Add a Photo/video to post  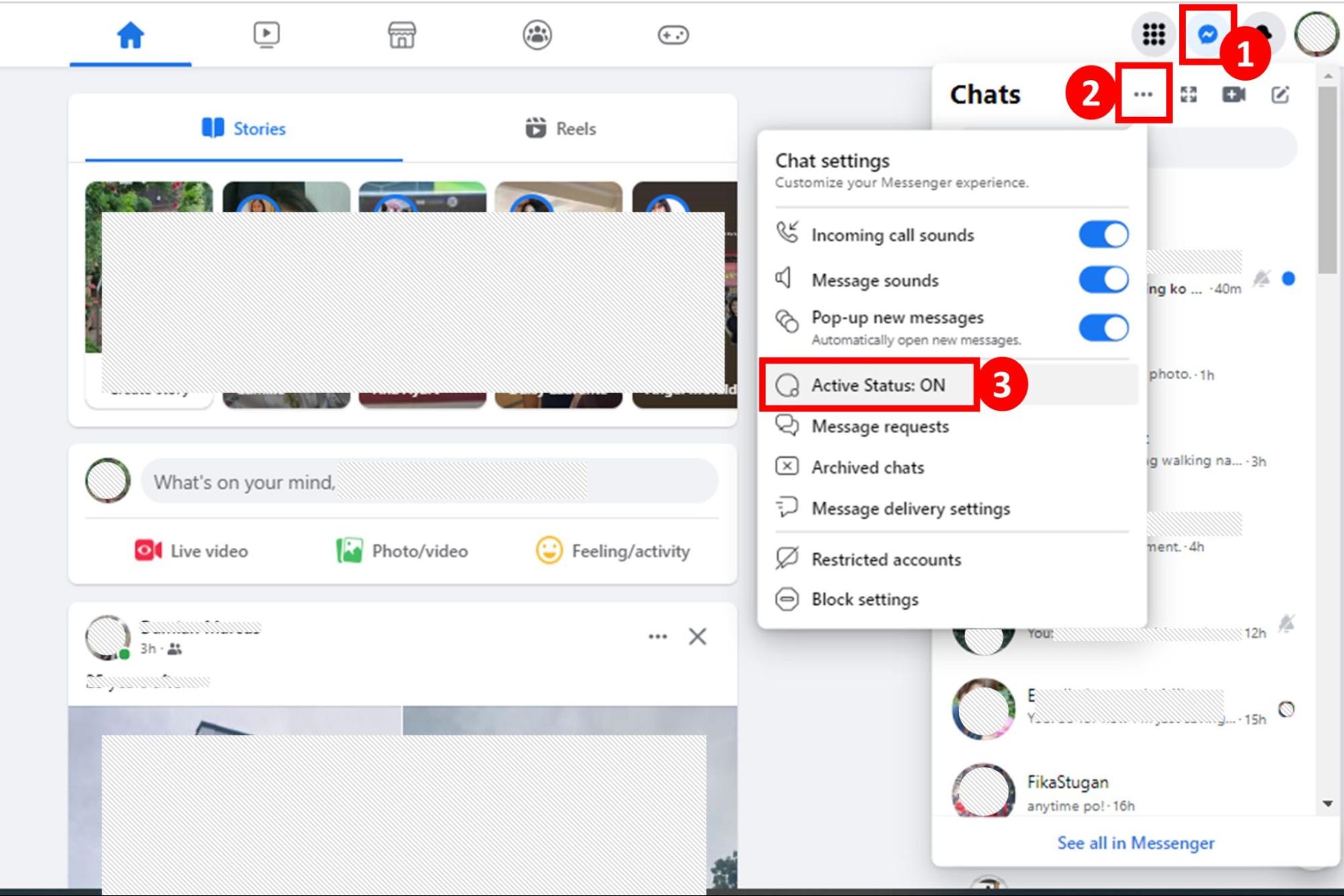click(x=401, y=551)
